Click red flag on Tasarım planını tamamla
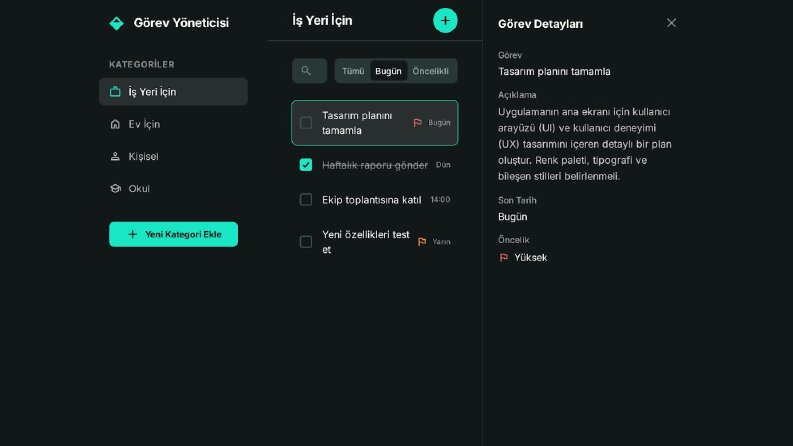The image size is (793, 446). (x=417, y=123)
